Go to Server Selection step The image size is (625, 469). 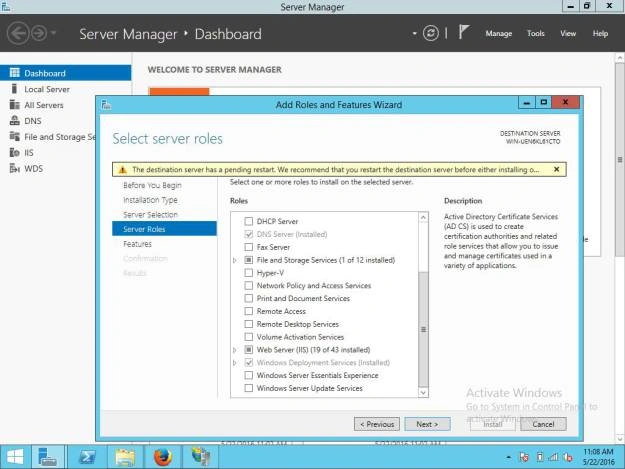pyautogui.click(x=150, y=215)
